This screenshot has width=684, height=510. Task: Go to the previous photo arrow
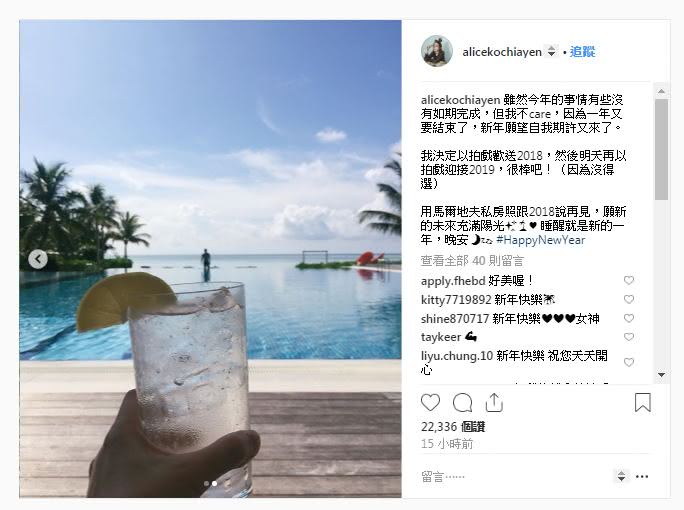[38, 259]
